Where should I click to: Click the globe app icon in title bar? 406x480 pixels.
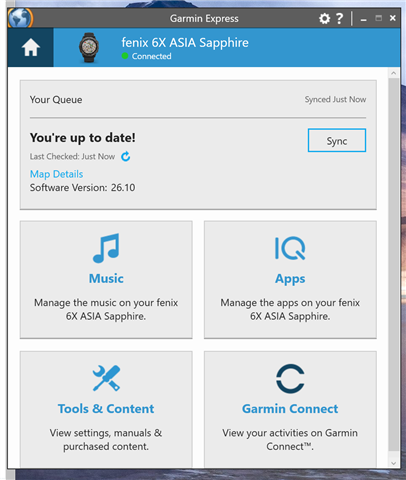(x=20, y=18)
